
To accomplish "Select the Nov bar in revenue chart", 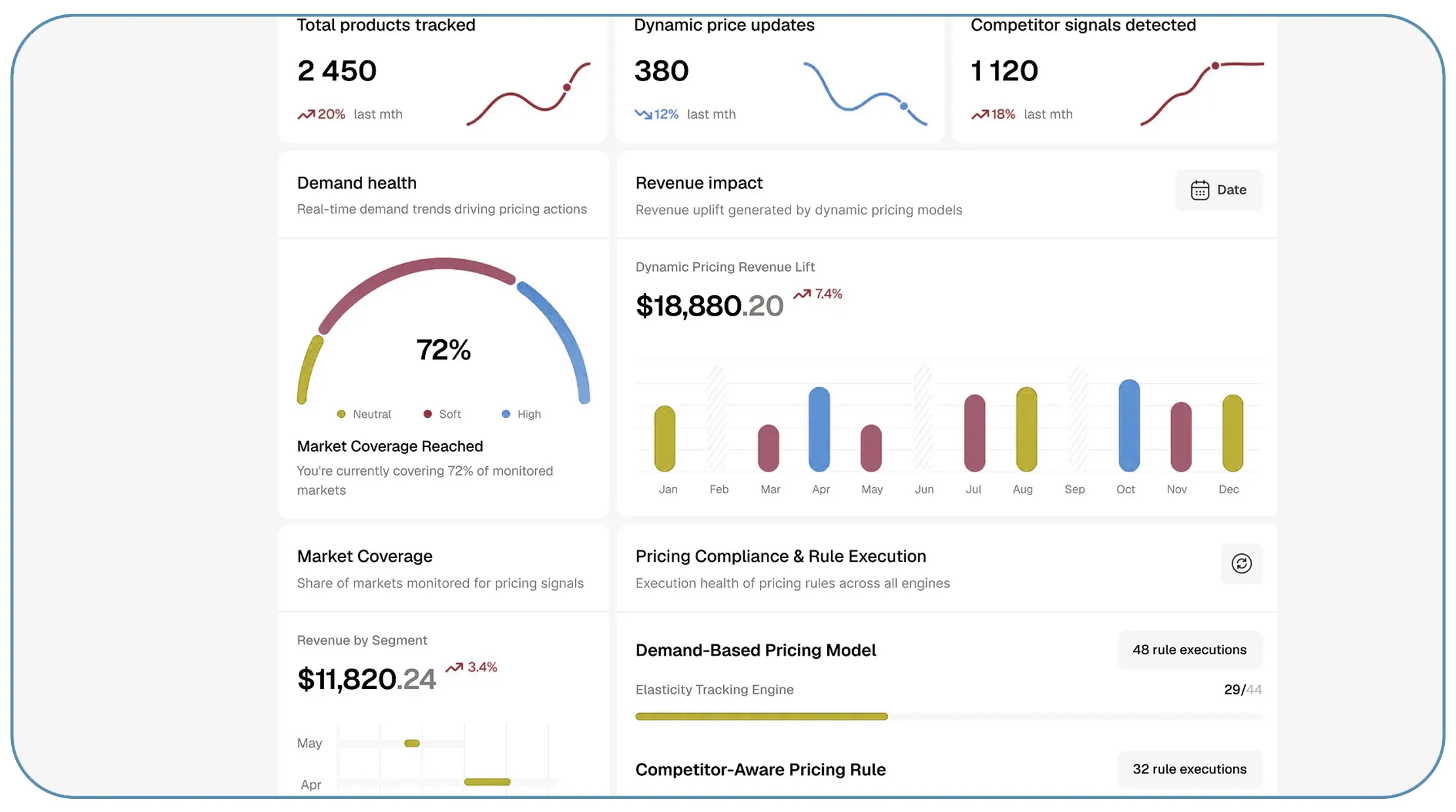I will (x=1181, y=436).
